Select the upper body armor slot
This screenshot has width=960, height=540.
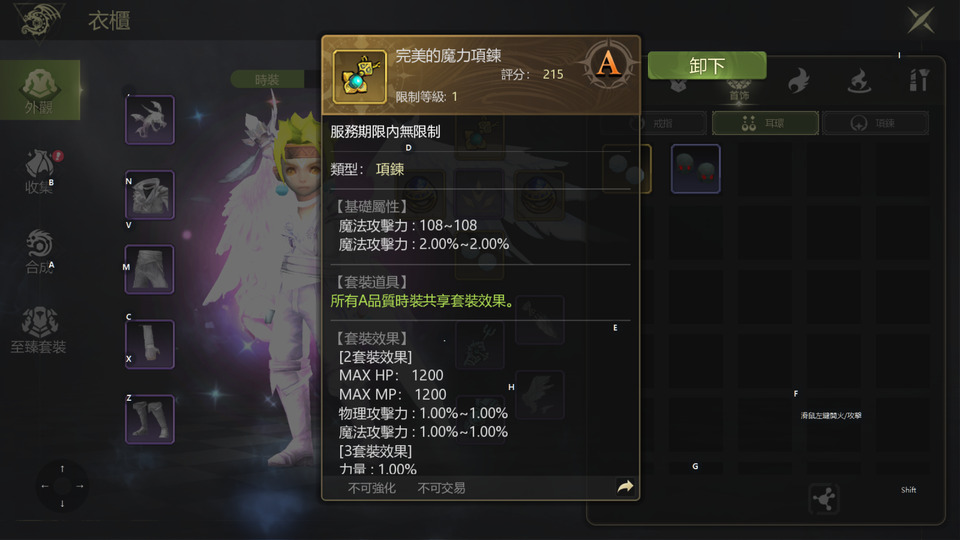150,195
